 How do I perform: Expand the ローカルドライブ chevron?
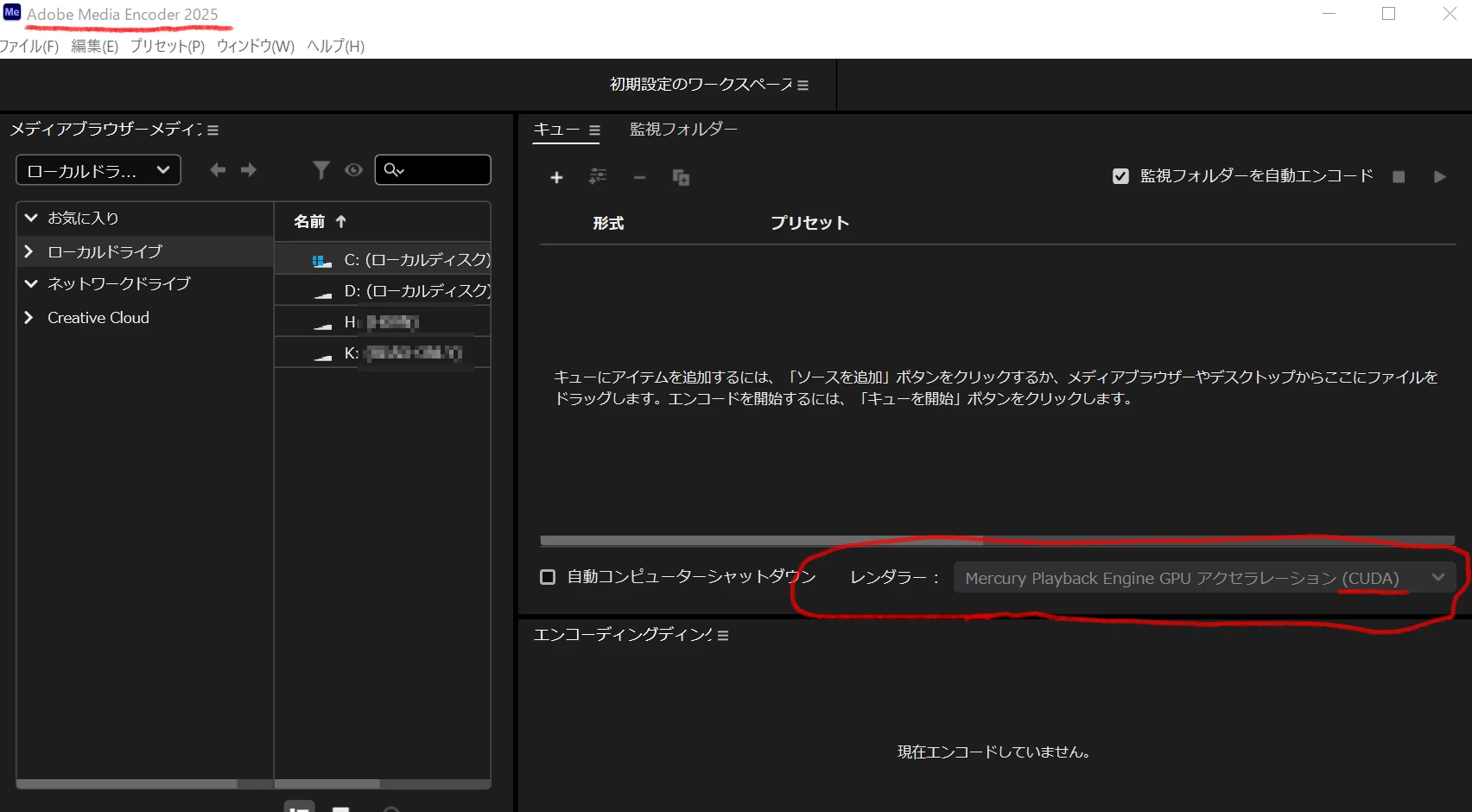[29, 251]
